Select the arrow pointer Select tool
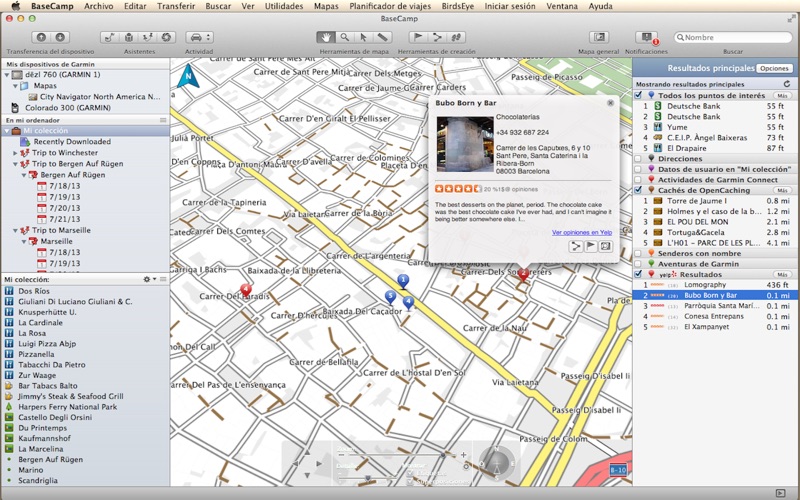The height and width of the screenshot is (500, 800). coord(363,37)
